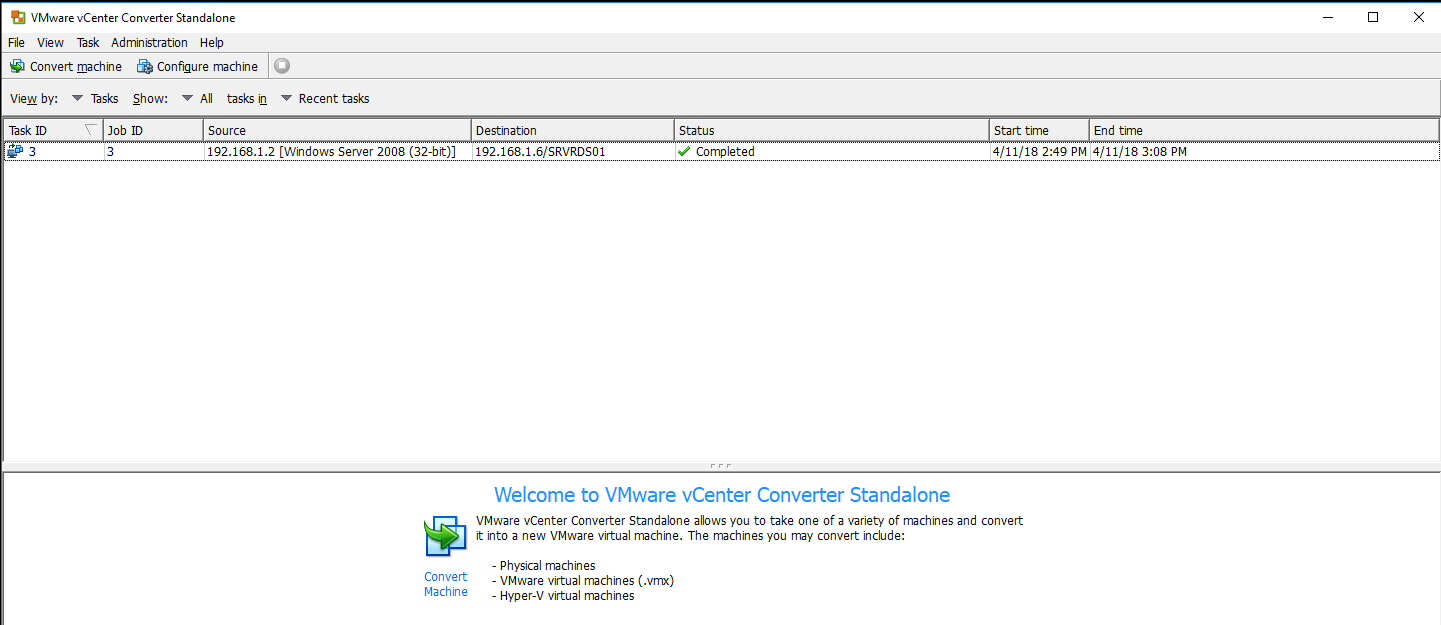Sort by End time column header
This screenshot has height=625, width=1441.
click(x=1264, y=130)
